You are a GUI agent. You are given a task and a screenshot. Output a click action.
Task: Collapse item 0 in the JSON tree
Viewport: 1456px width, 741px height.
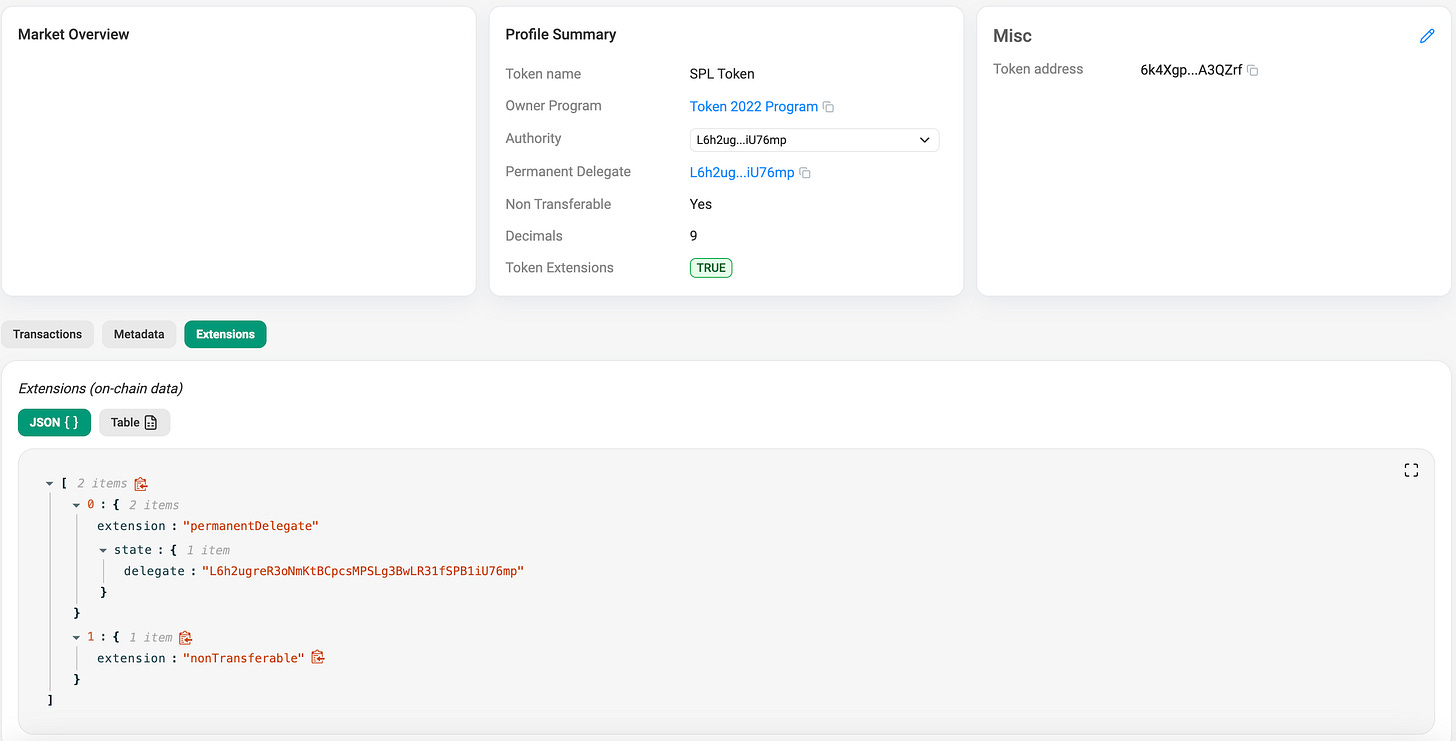tap(77, 504)
